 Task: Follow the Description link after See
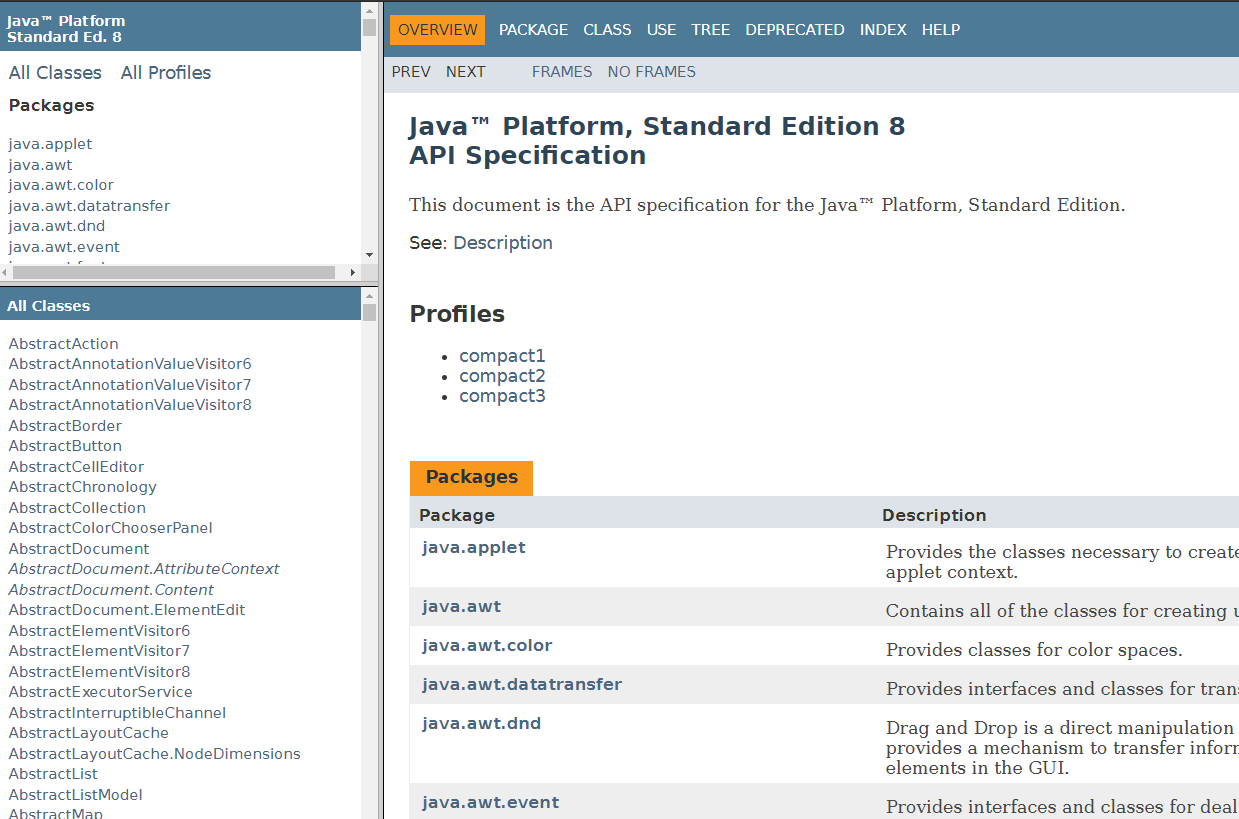click(x=503, y=243)
